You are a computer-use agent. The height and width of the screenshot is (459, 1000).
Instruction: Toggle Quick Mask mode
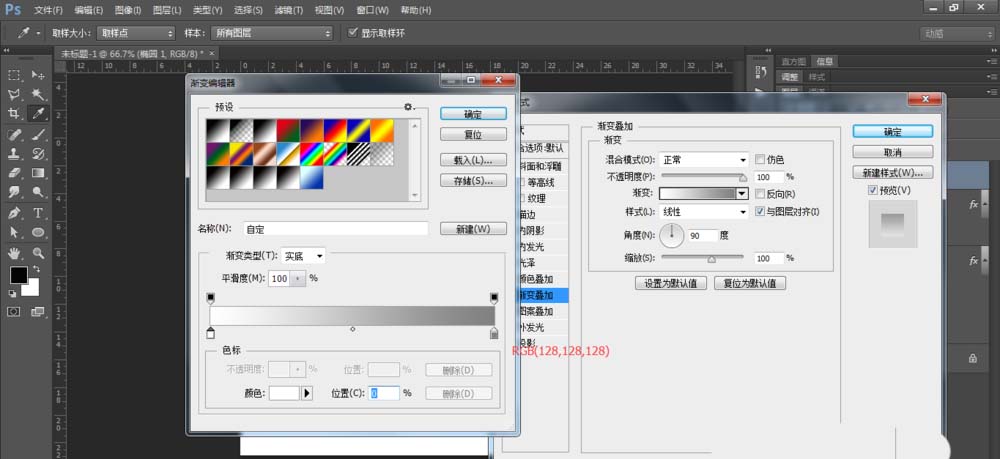[13, 312]
